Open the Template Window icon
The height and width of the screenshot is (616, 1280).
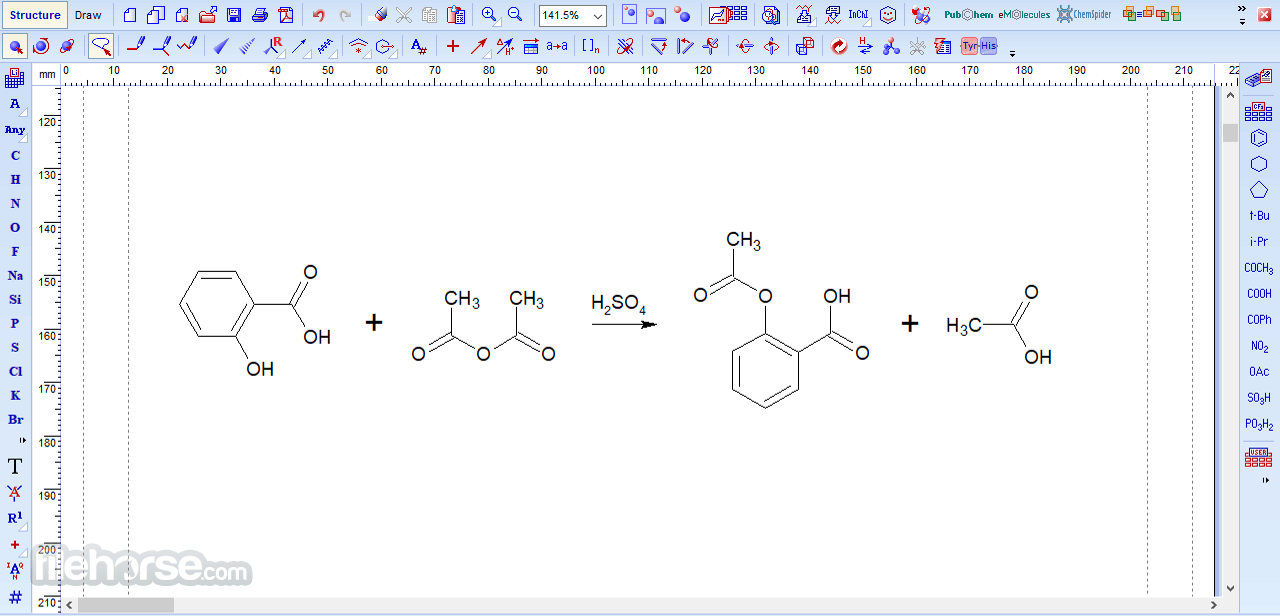(1259, 79)
